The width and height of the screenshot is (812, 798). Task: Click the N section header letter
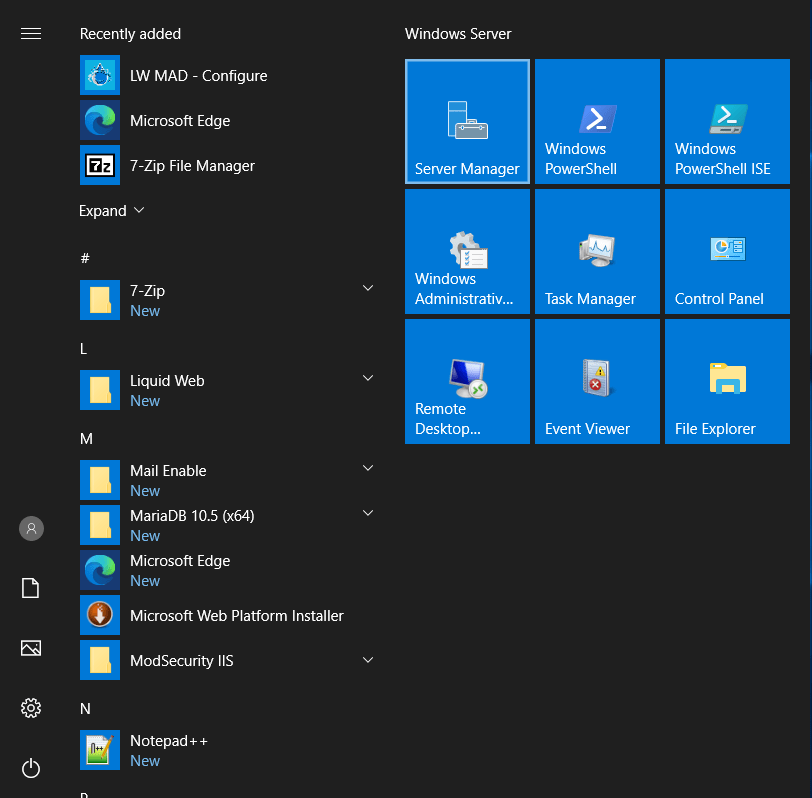85,708
